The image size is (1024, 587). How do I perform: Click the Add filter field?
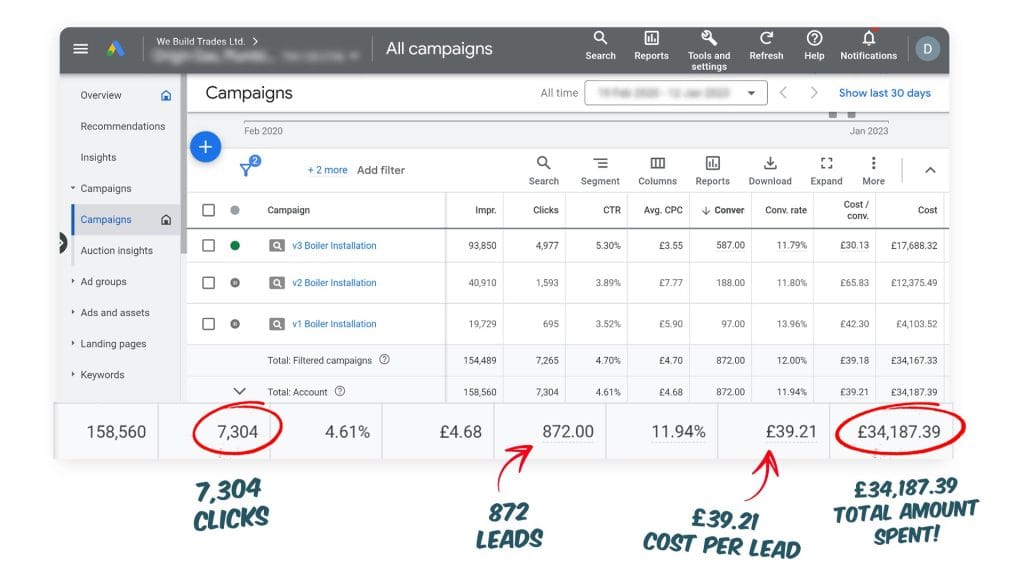381,170
